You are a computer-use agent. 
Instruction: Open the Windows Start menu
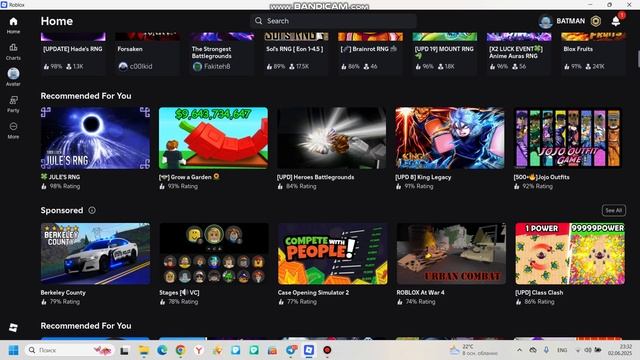pyautogui.click(x=13, y=350)
